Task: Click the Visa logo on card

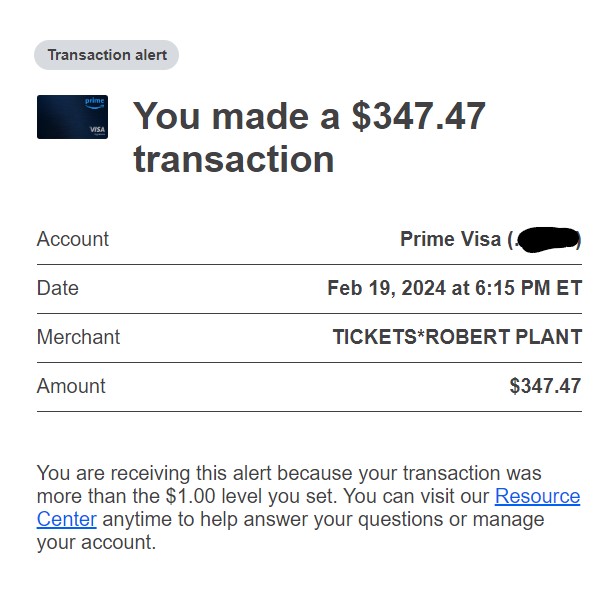Action: (97, 130)
